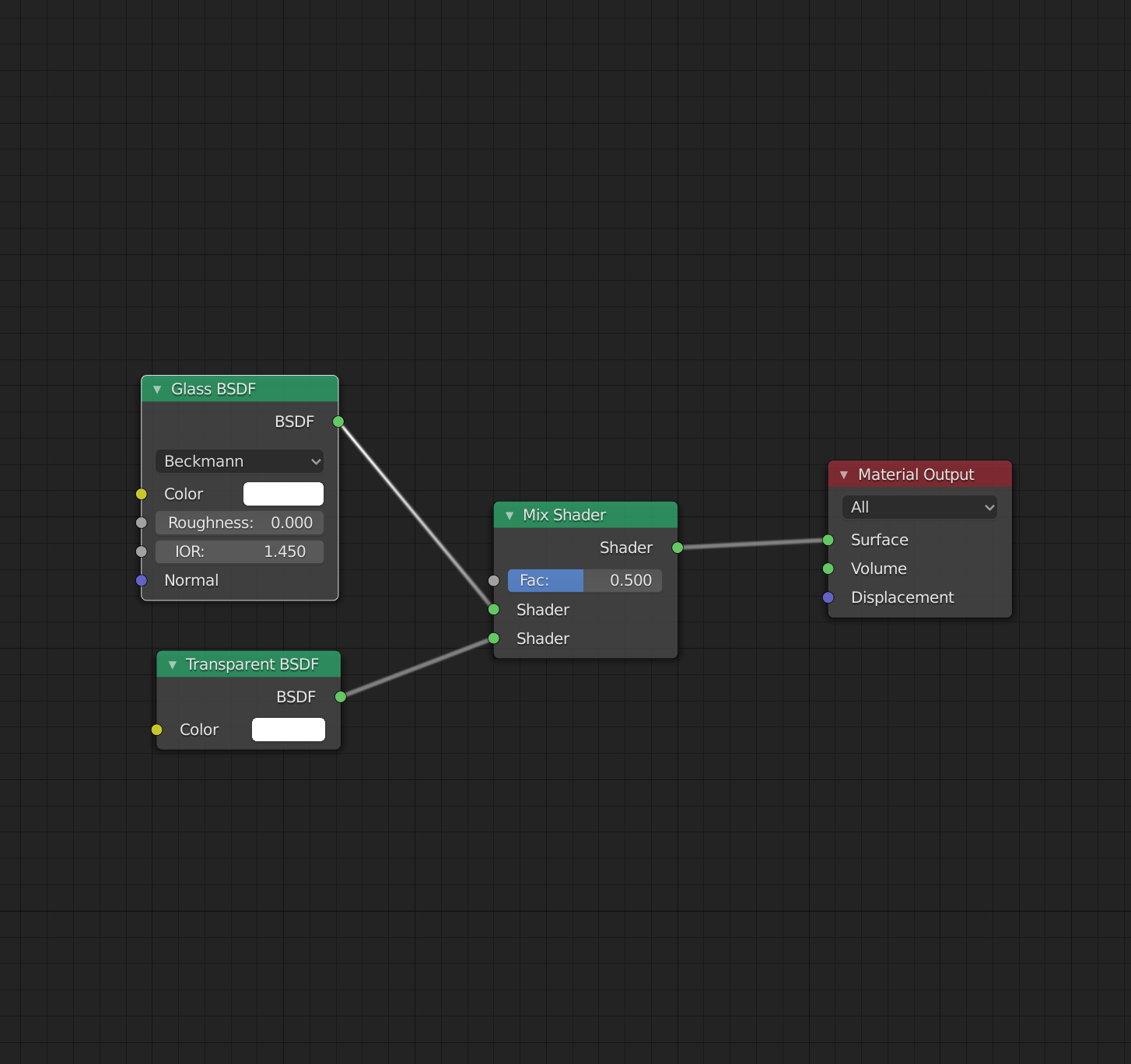Click the Mix Shader output socket

click(x=678, y=548)
